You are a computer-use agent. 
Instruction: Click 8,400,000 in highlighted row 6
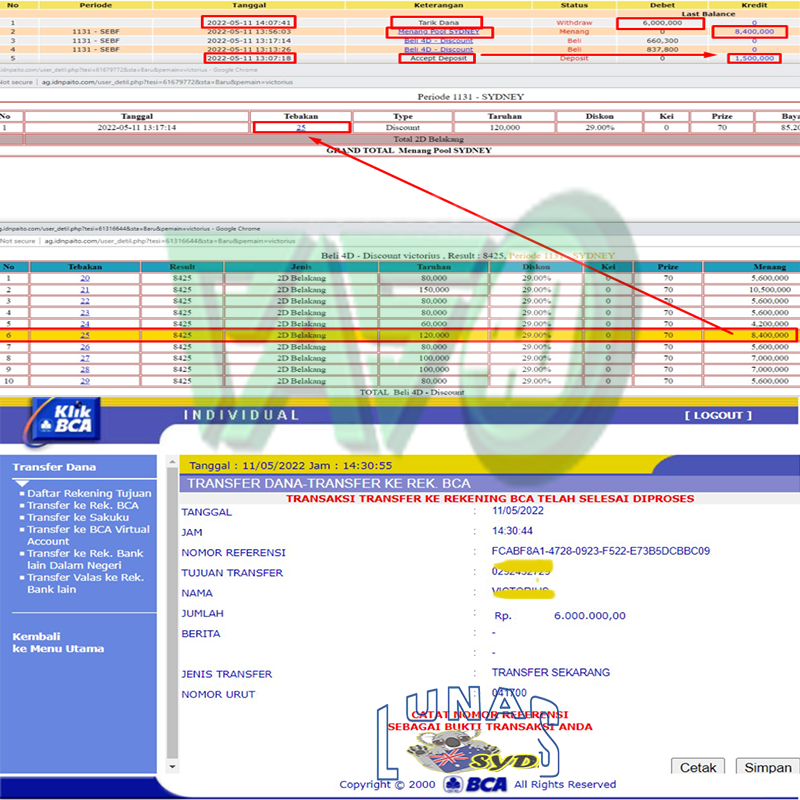[x=769, y=335]
